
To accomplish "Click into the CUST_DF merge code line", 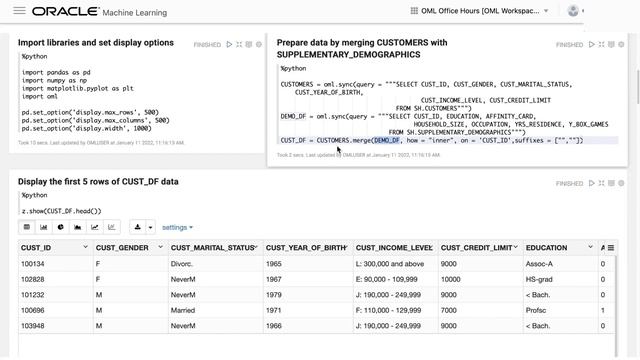I will (432, 140).
